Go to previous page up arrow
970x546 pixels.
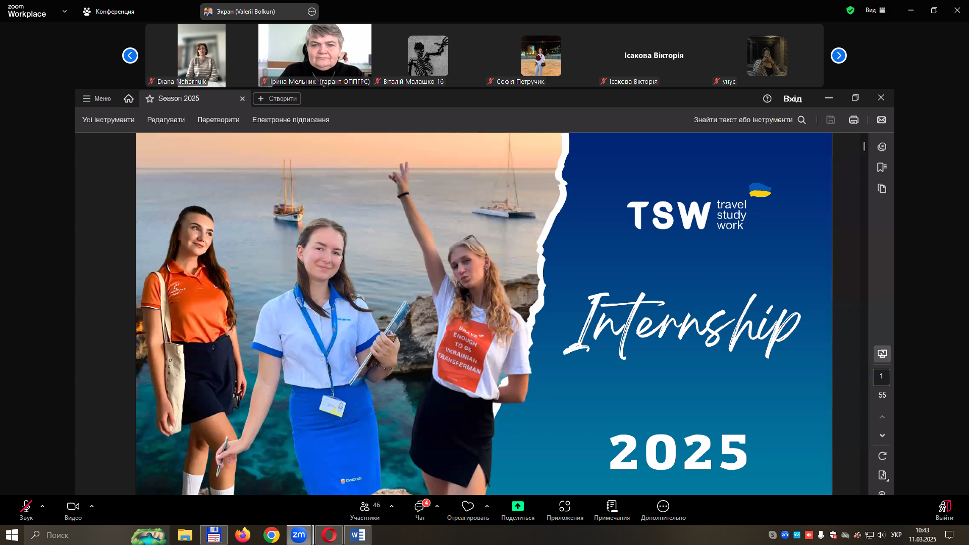point(882,417)
